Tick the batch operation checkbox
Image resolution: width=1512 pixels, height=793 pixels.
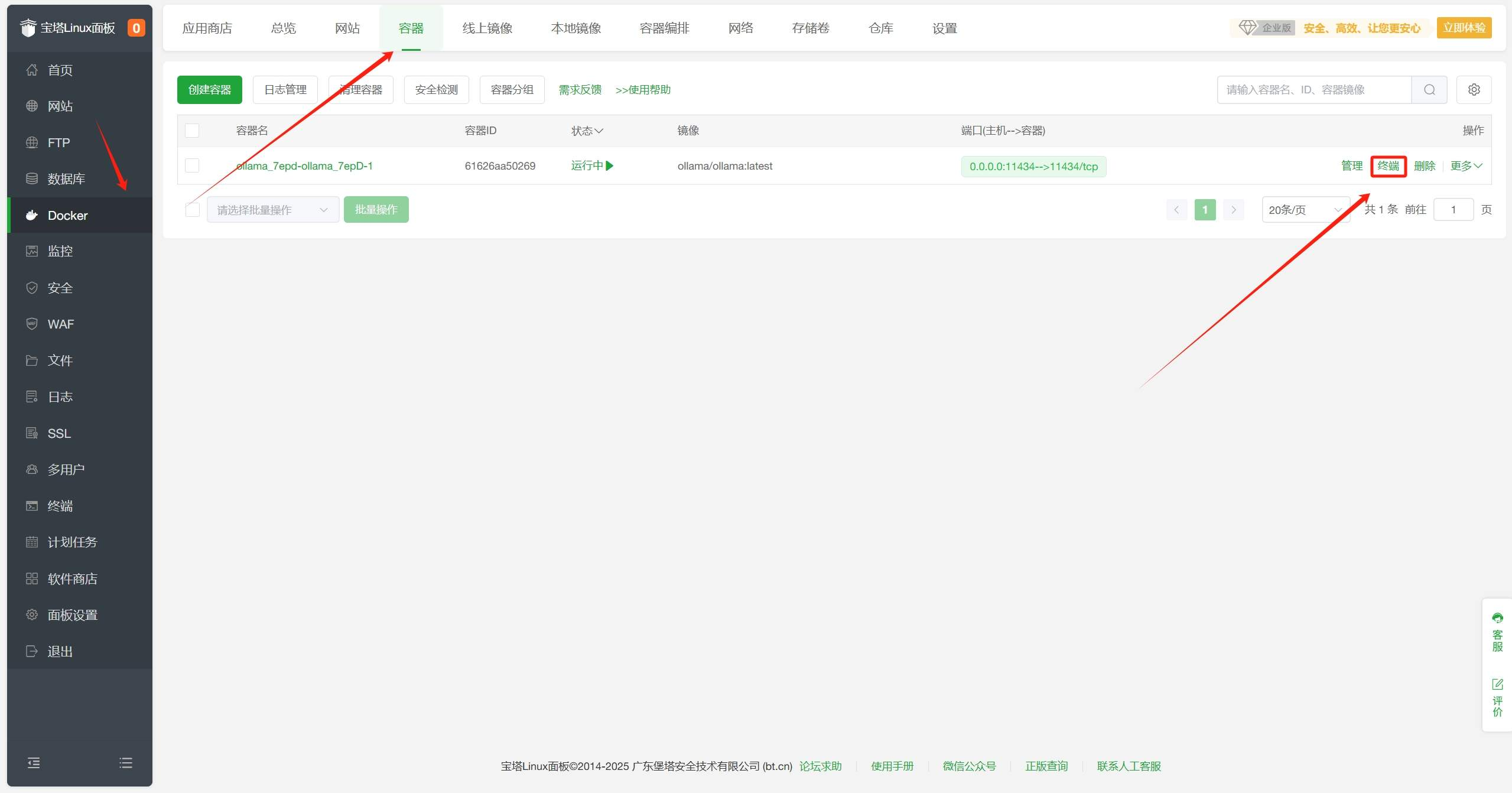coord(192,210)
